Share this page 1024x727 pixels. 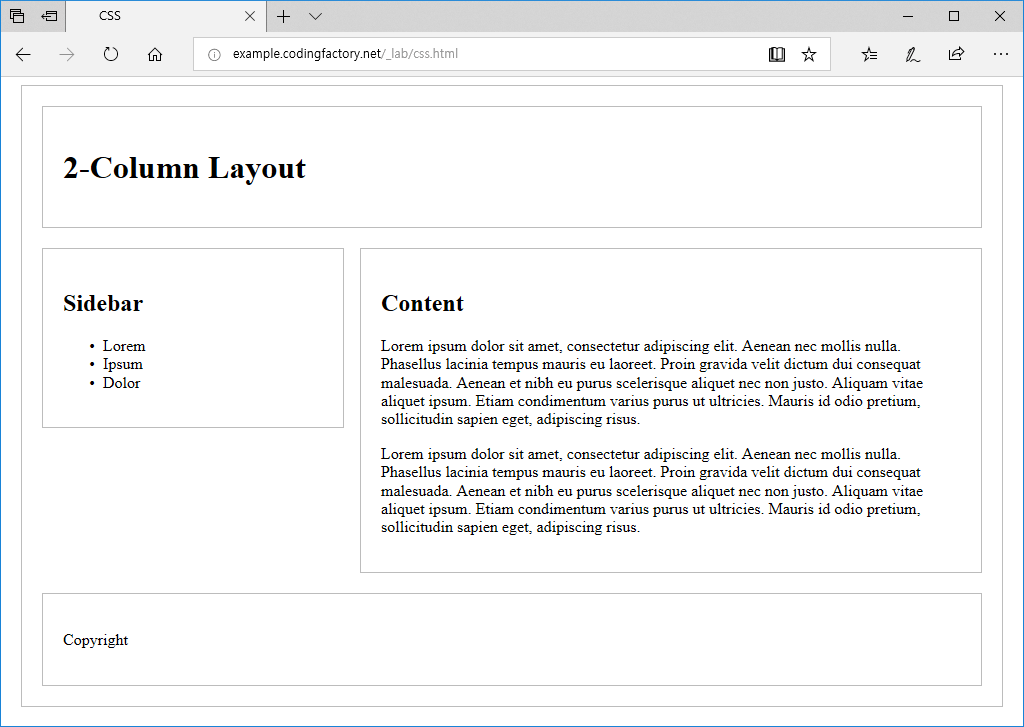click(956, 54)
